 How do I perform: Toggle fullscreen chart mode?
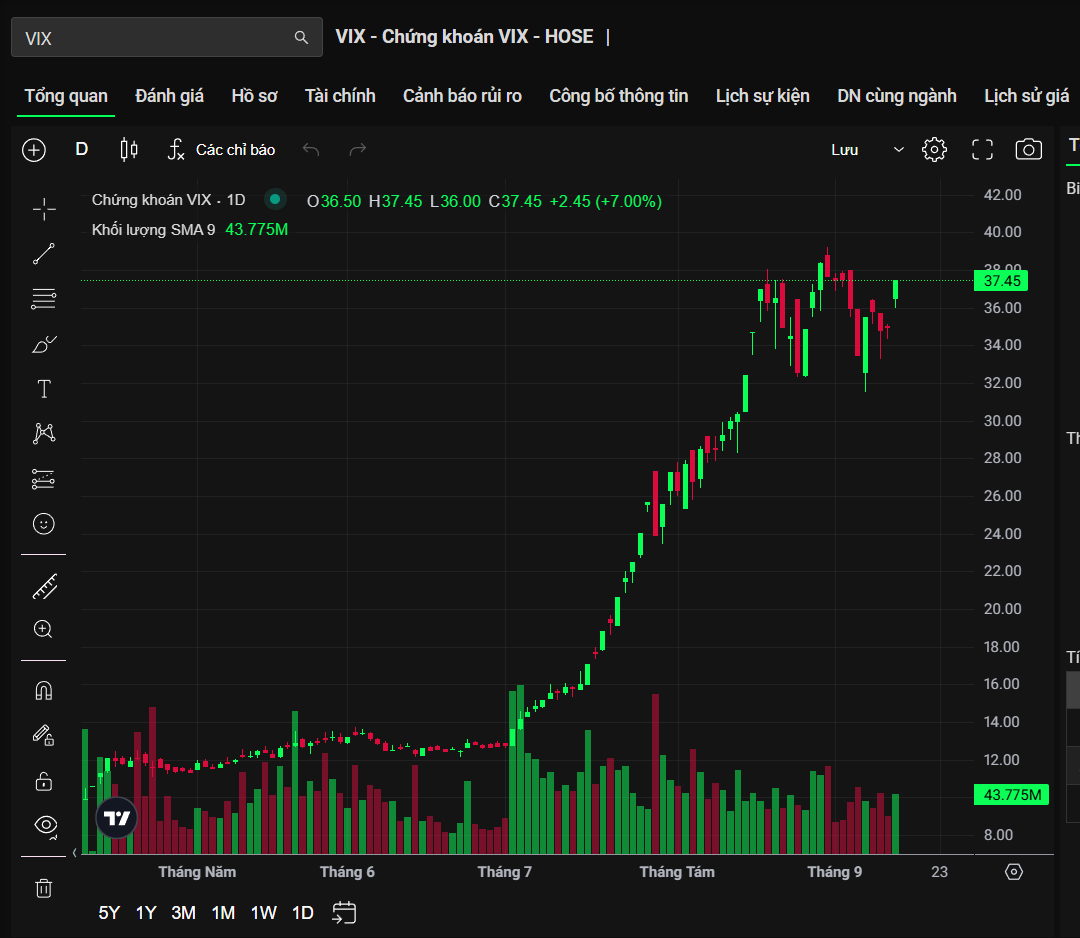(982, 149)
